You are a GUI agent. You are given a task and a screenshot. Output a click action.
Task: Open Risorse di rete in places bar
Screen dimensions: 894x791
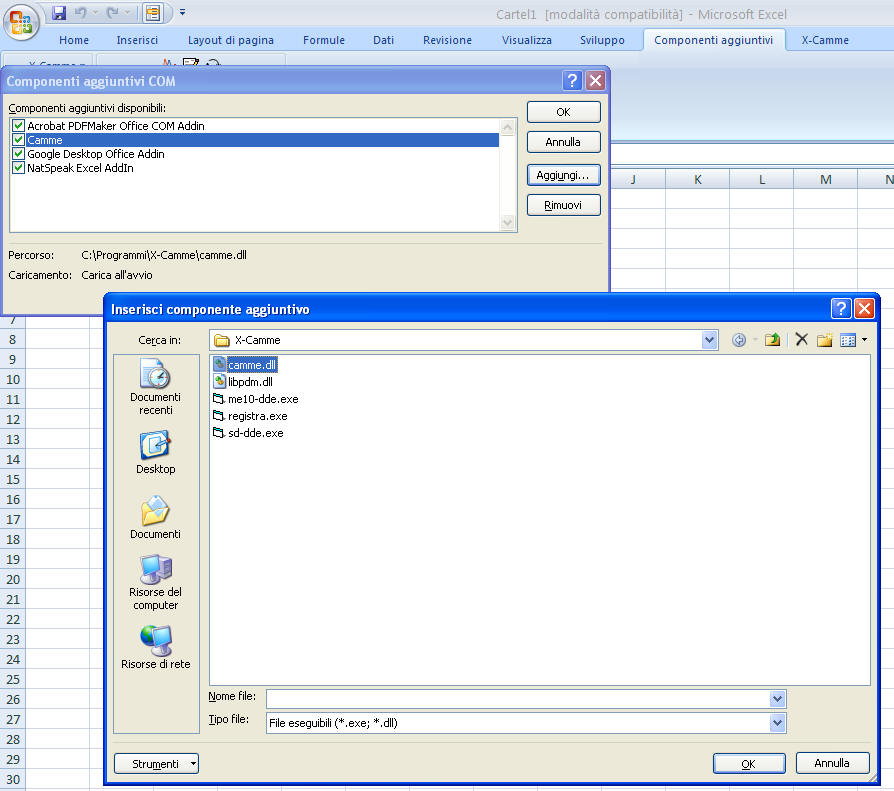[155, 647]
